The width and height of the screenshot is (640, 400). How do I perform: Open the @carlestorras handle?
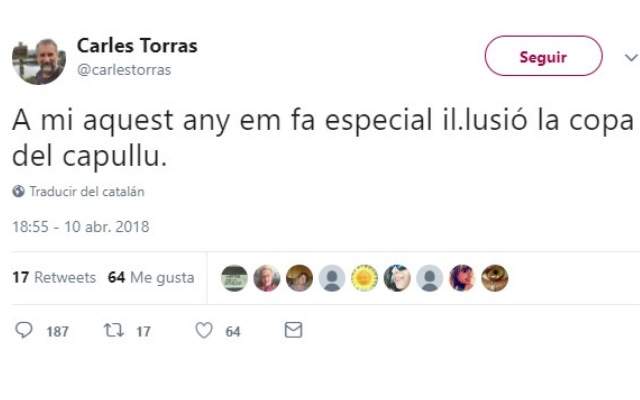pyautogui.click(x=124, y=70)
